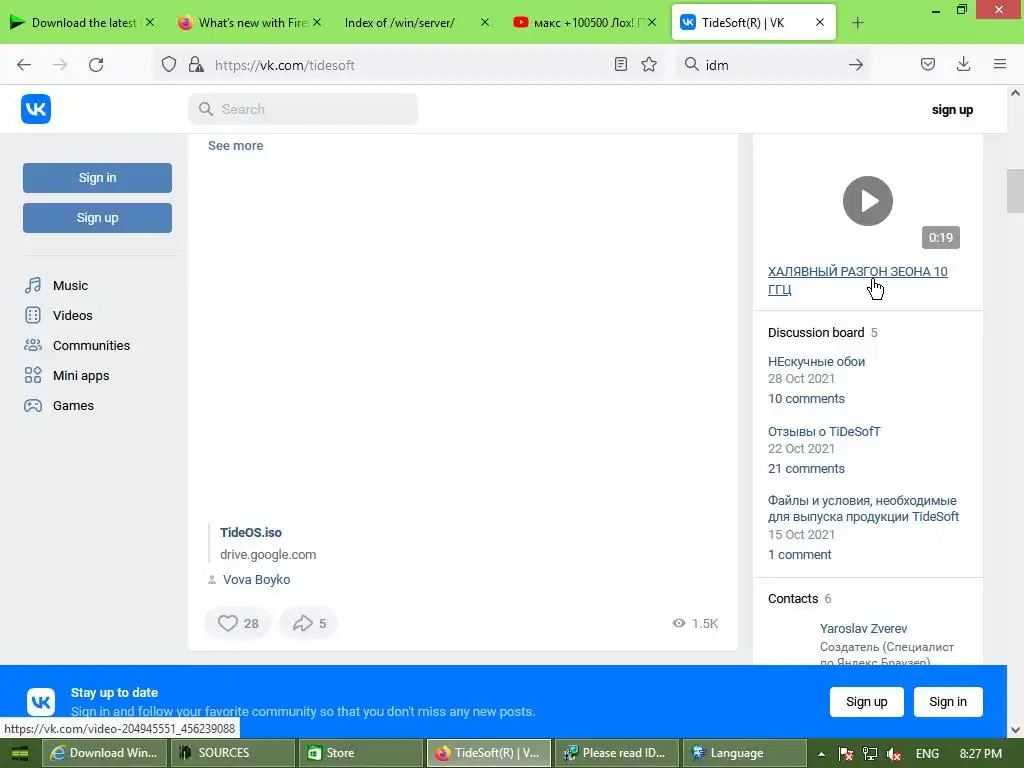Screen dimensions: 1024x768
Task: Open the Firefox downloads panel
Action: click(x=963, y=64)
